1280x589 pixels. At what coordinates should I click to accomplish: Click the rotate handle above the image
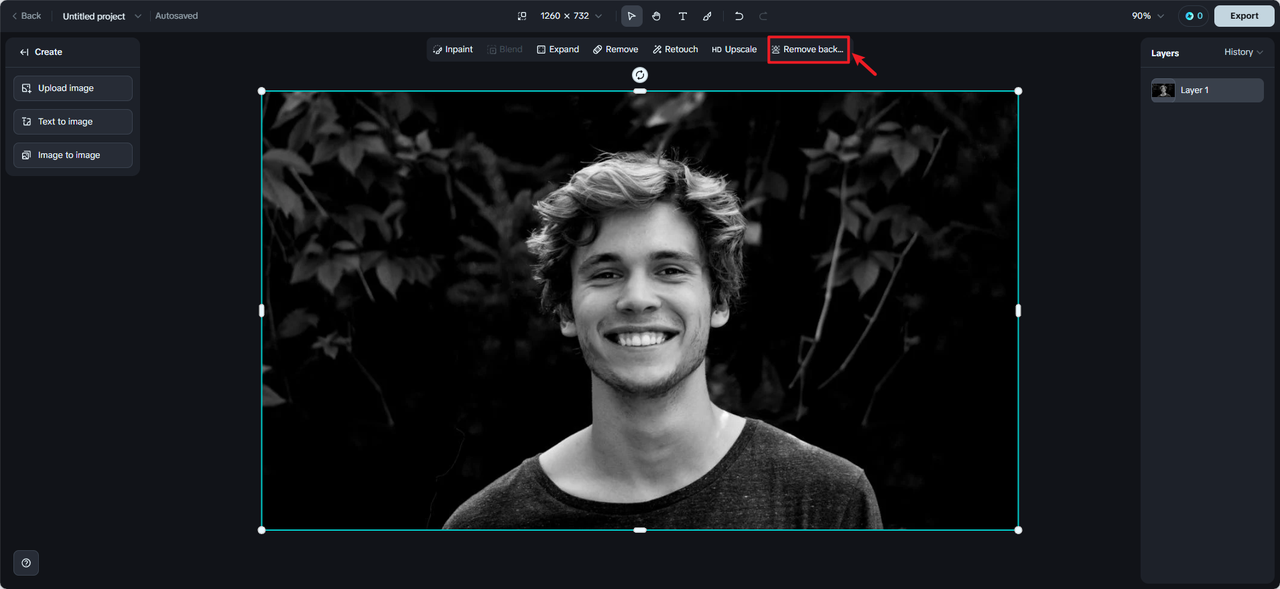640,75
